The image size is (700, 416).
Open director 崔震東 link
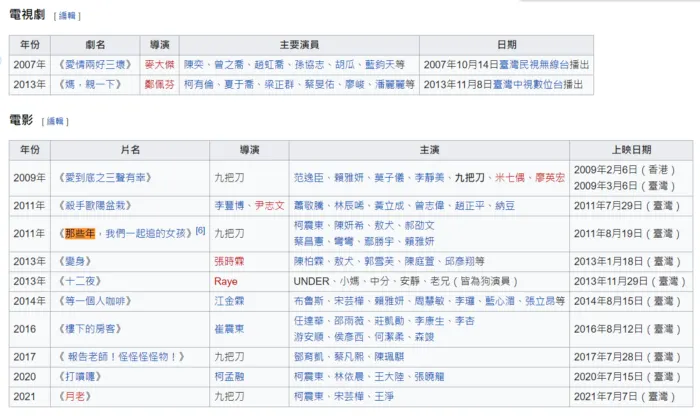coord(229,329)
